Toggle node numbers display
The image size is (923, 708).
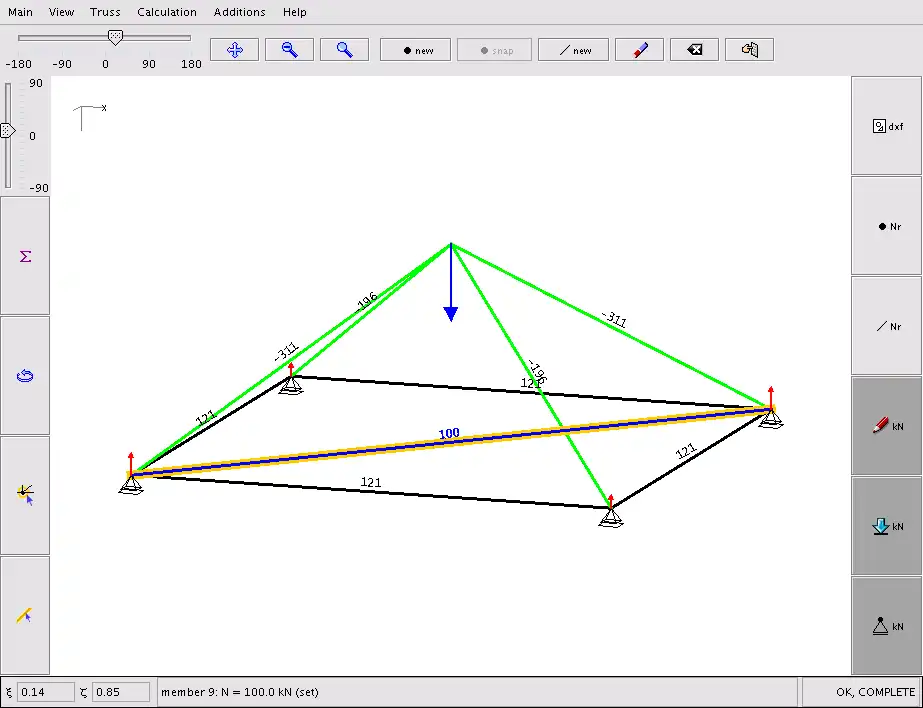click(887, 226)
